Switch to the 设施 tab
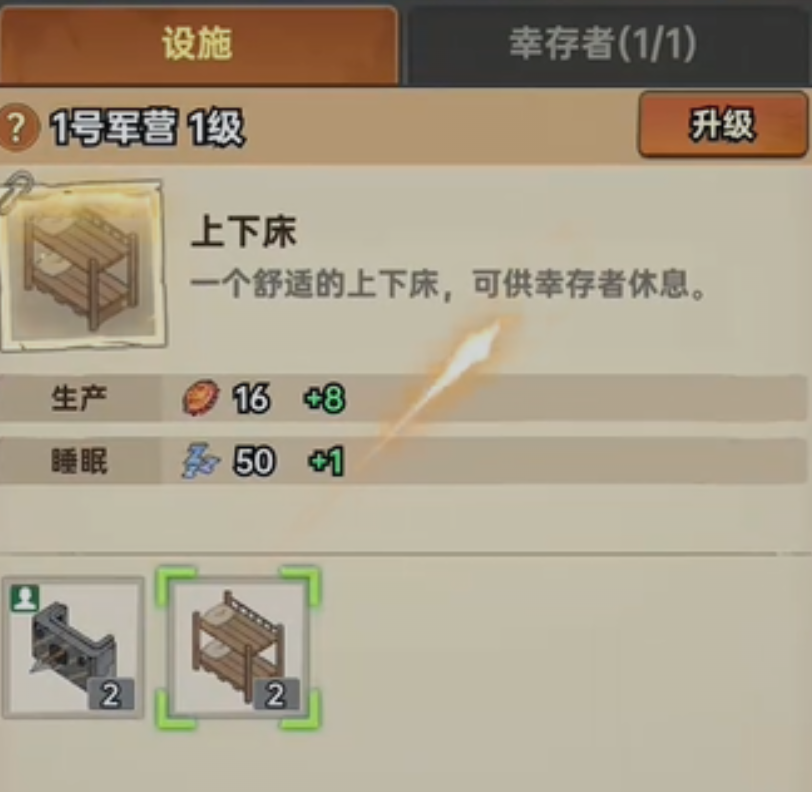This screenshot has height=792, width=812. click(x=198, y=45)
